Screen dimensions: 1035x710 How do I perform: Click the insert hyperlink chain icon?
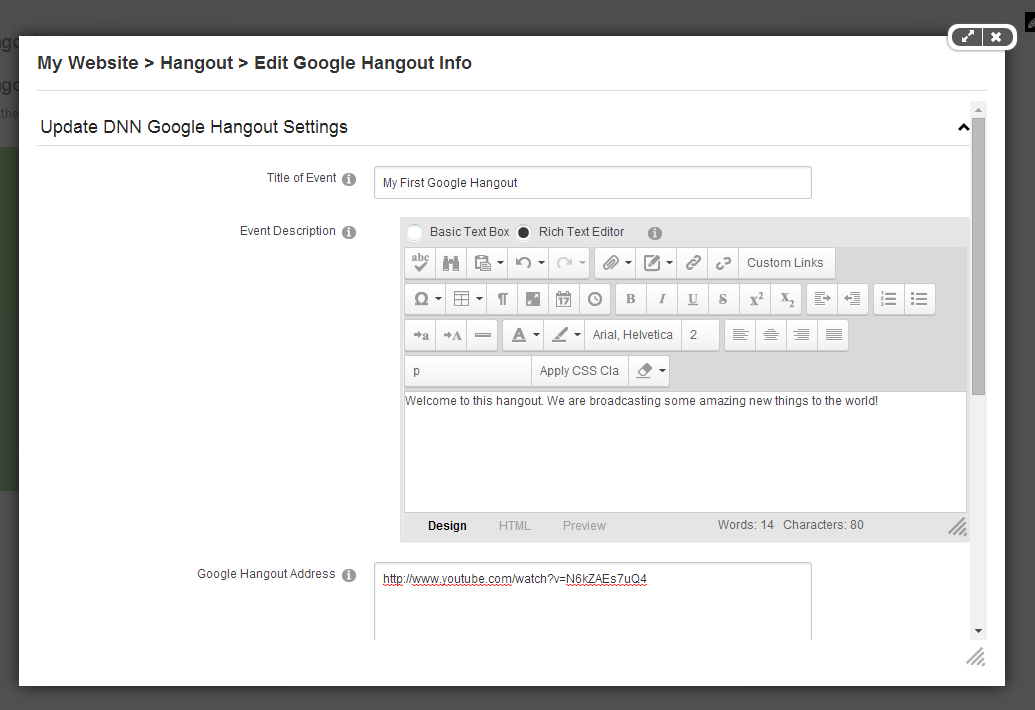point(693,263)
